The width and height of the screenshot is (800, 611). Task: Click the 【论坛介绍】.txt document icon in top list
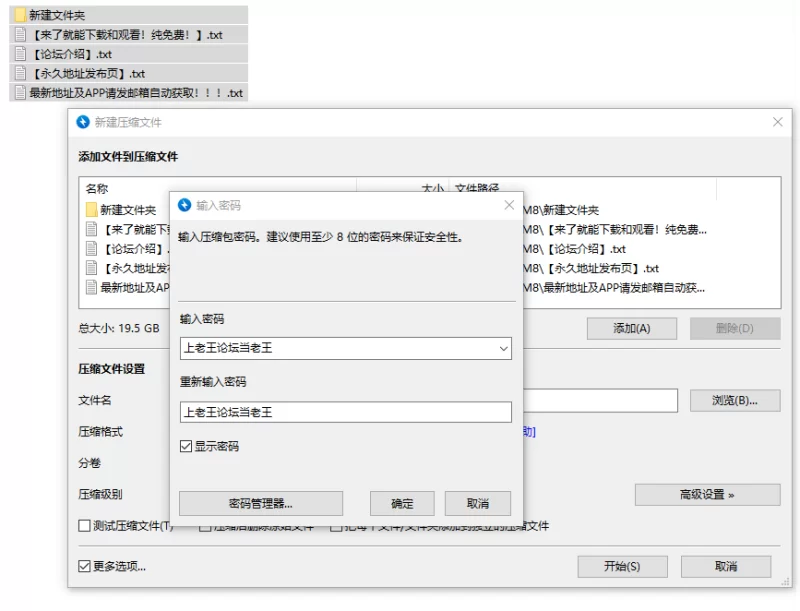pyautogui.click(x=20, y=54)
